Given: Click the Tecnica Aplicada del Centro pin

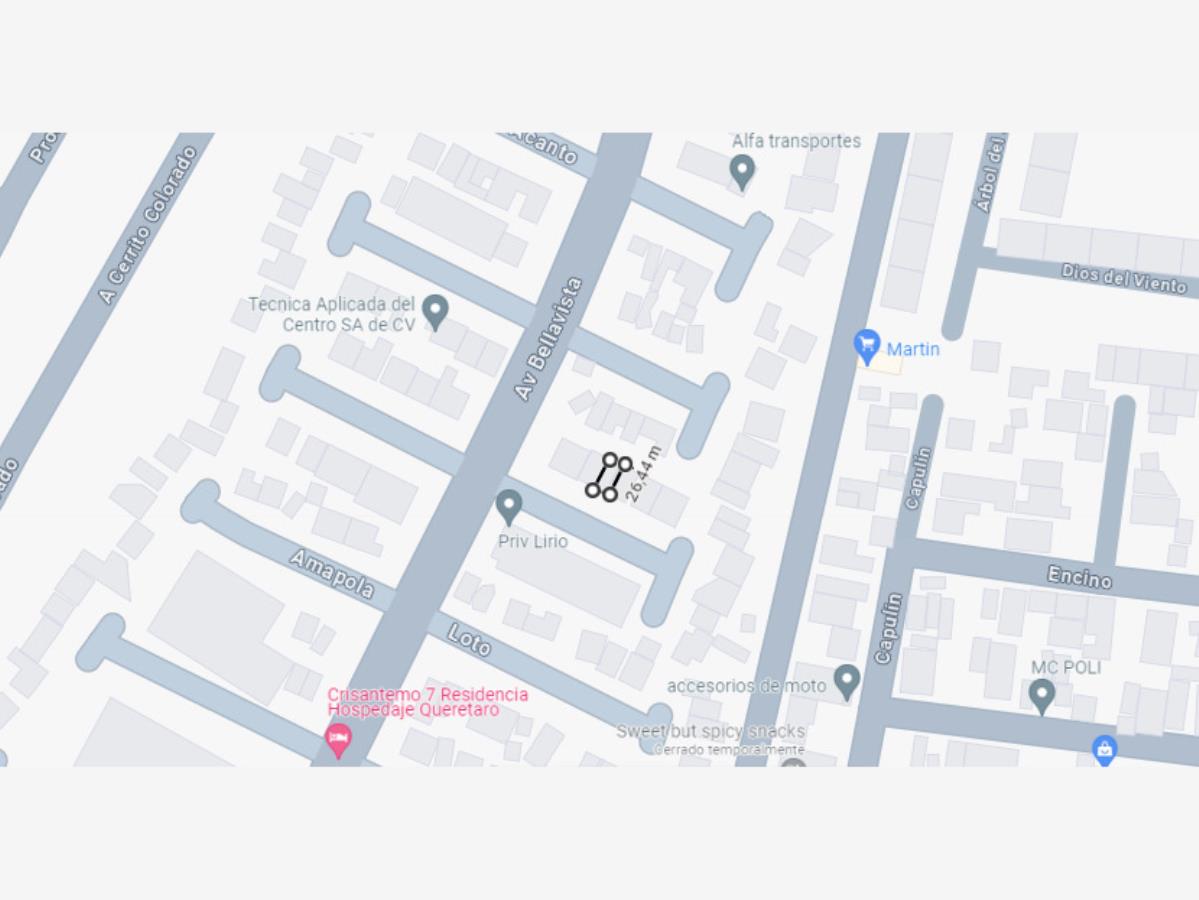Looking at the screenshot, I should [x=435, y=312].
